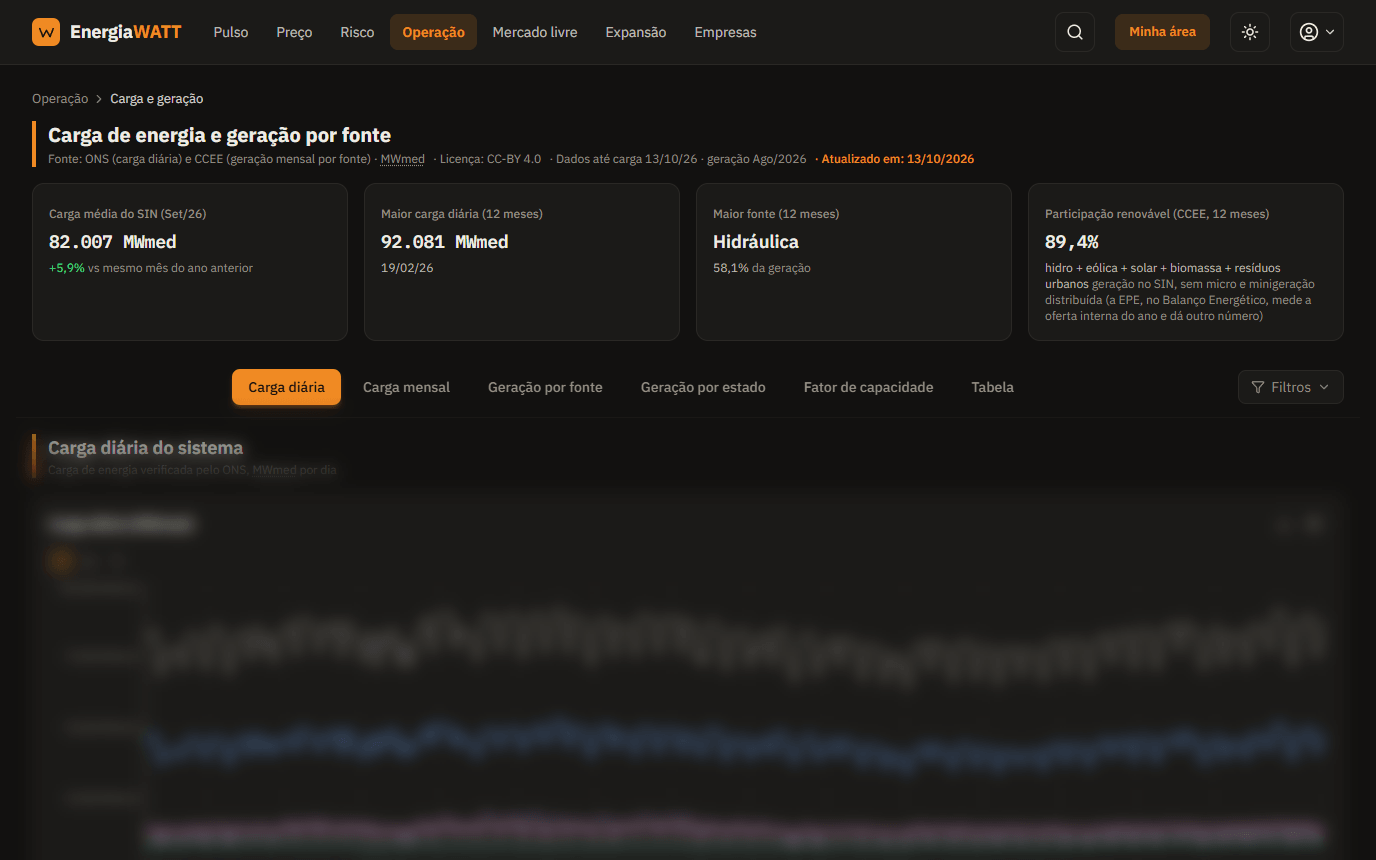Screen dimensions: 1376x860
Task: Go to the Pulso section
Action: click(231, 32)
